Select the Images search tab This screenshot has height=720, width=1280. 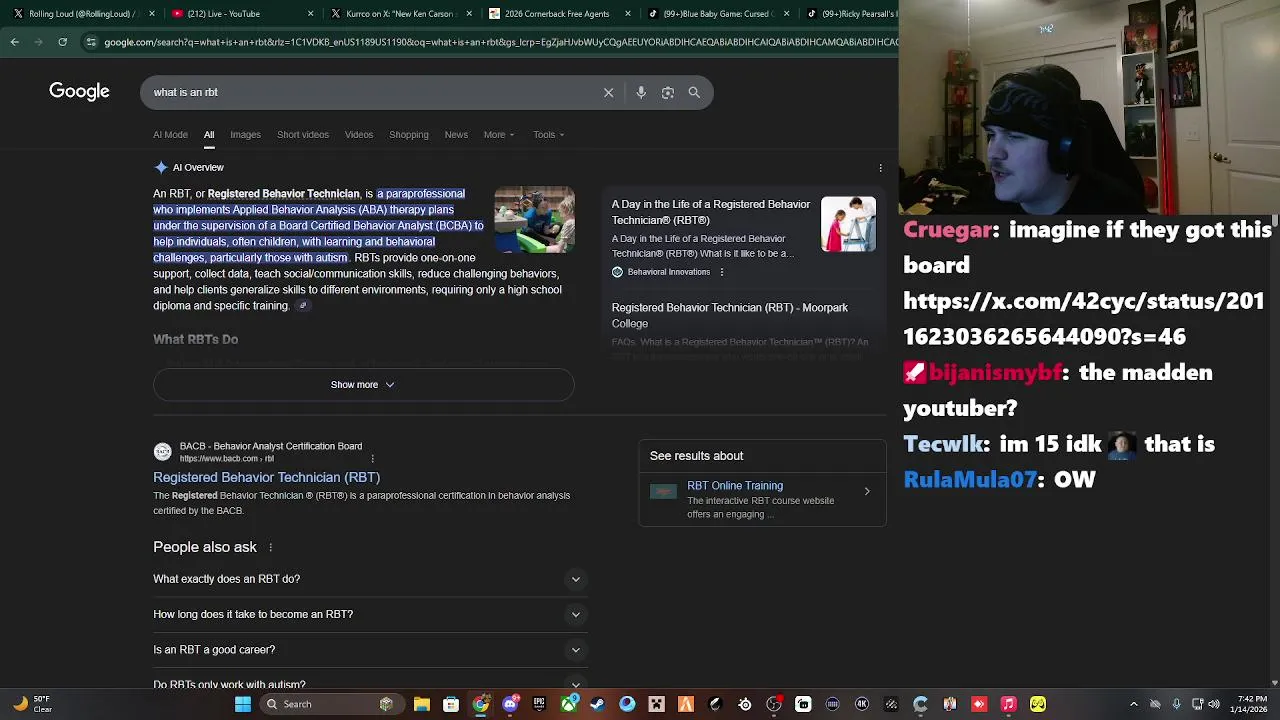(245, 134)
